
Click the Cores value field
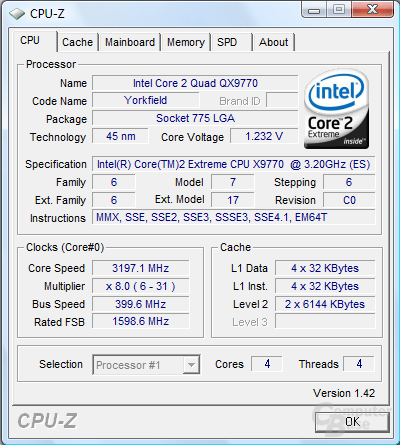pyautogui.click(x=267, y=364)
